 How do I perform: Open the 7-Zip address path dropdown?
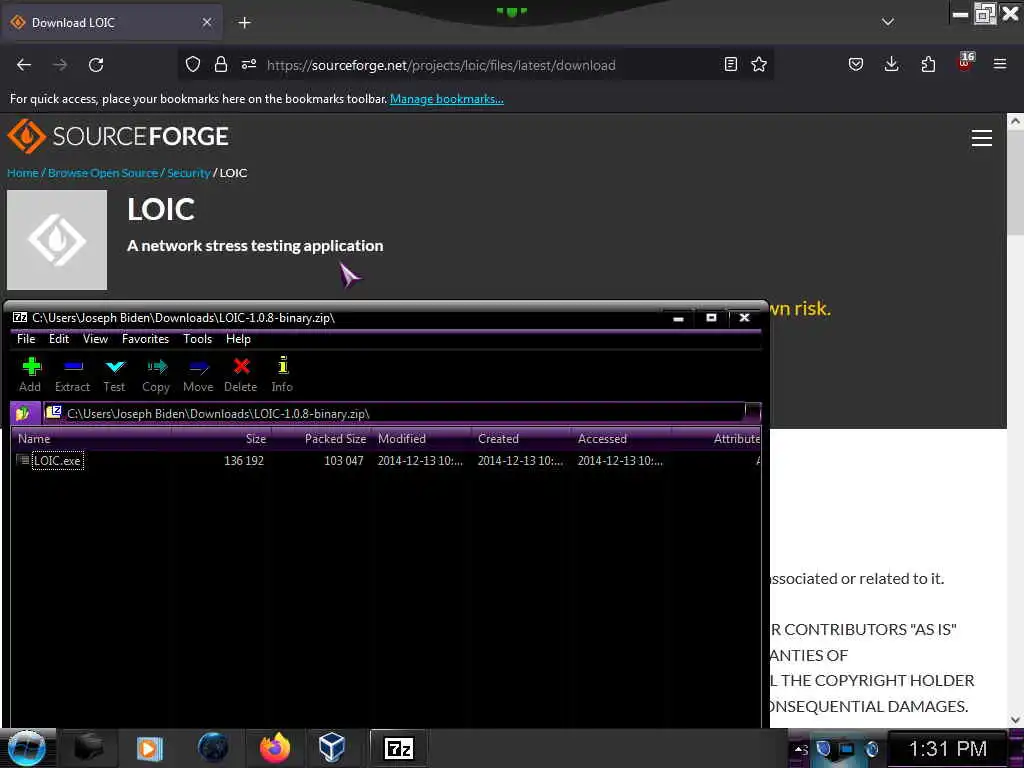(752, 413)
